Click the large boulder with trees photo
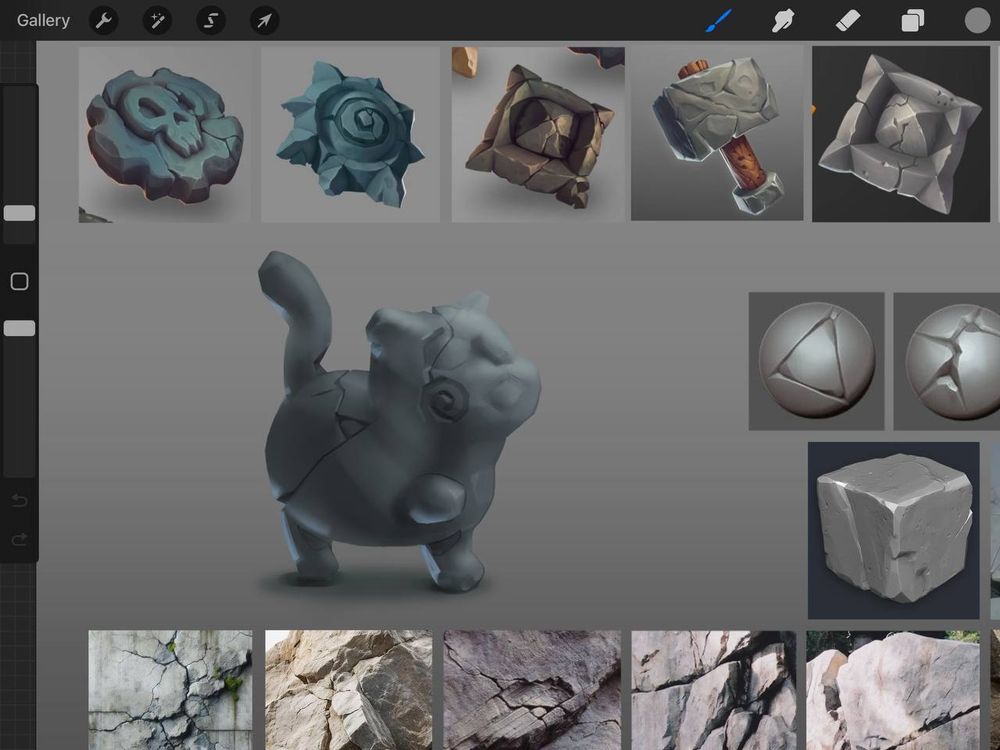This screenshot has height=750, width=1000. coord(893,690)
